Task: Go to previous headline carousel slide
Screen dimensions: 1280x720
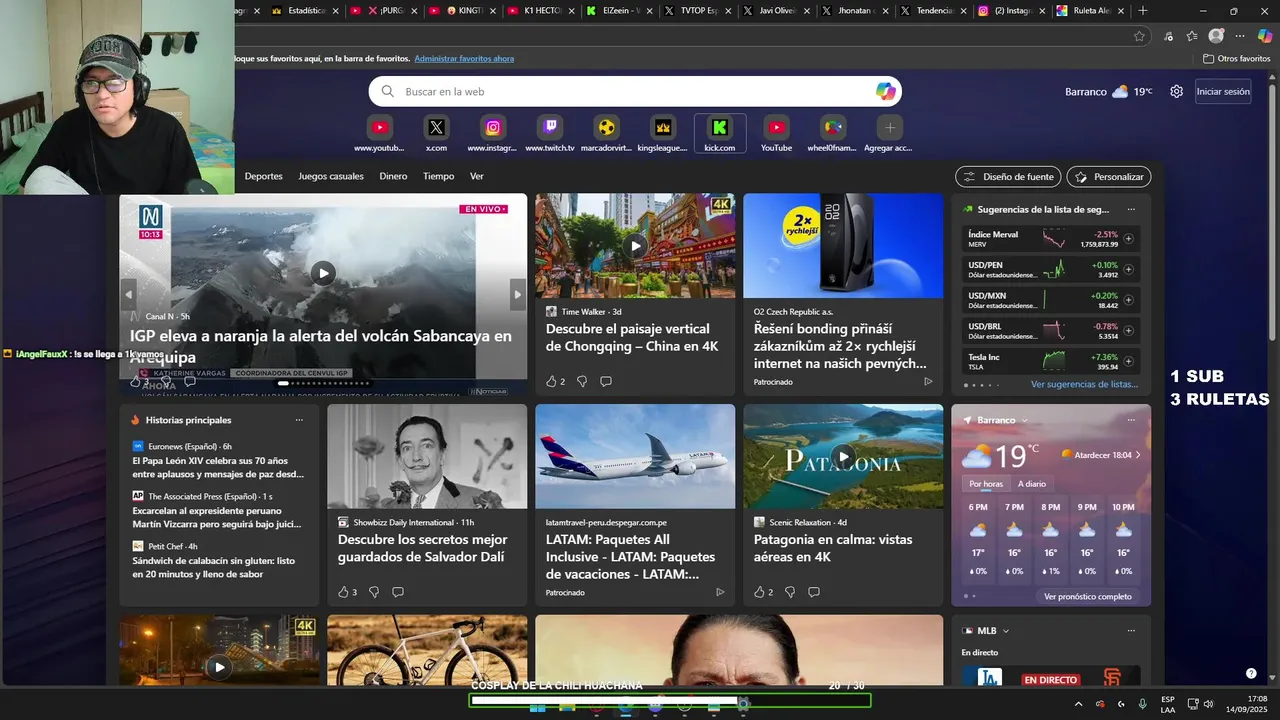Action: [x=128, y=294]
